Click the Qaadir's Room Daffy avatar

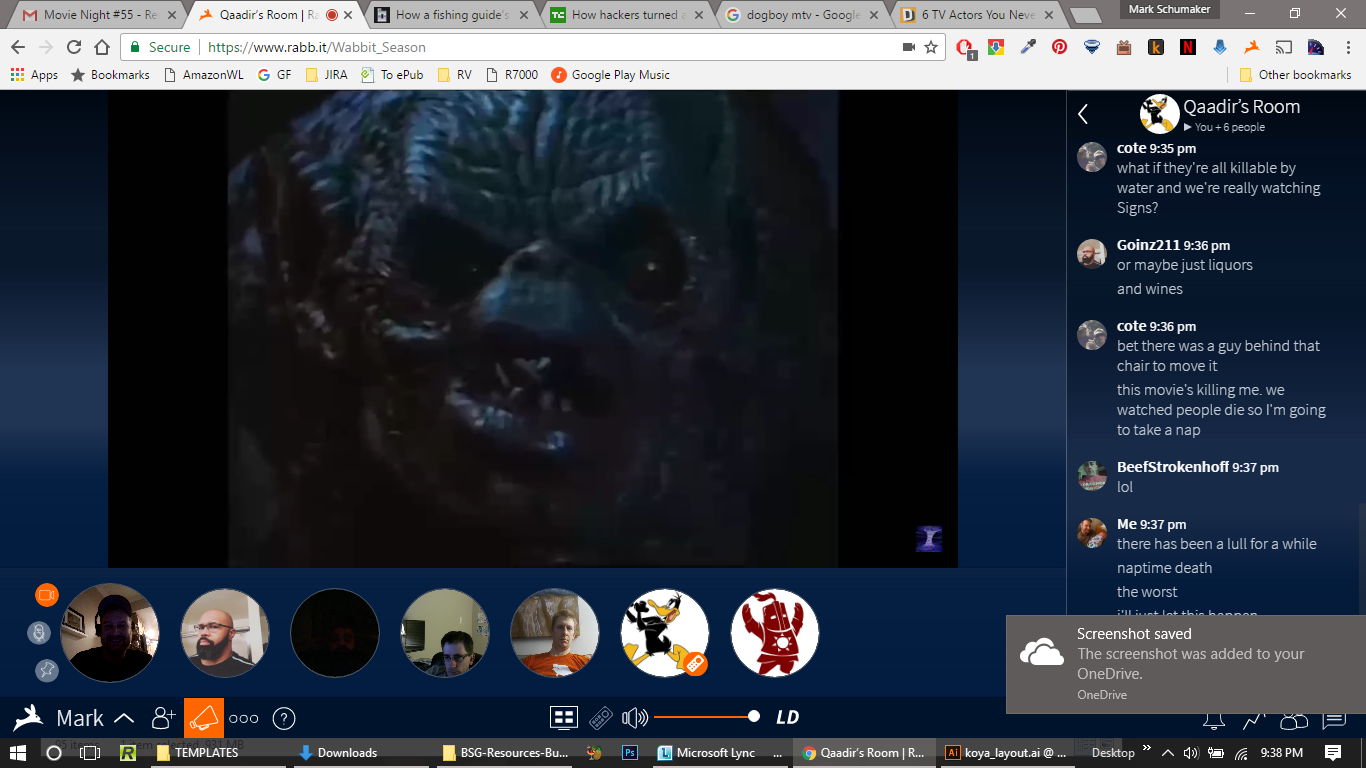click(1160, 114)
